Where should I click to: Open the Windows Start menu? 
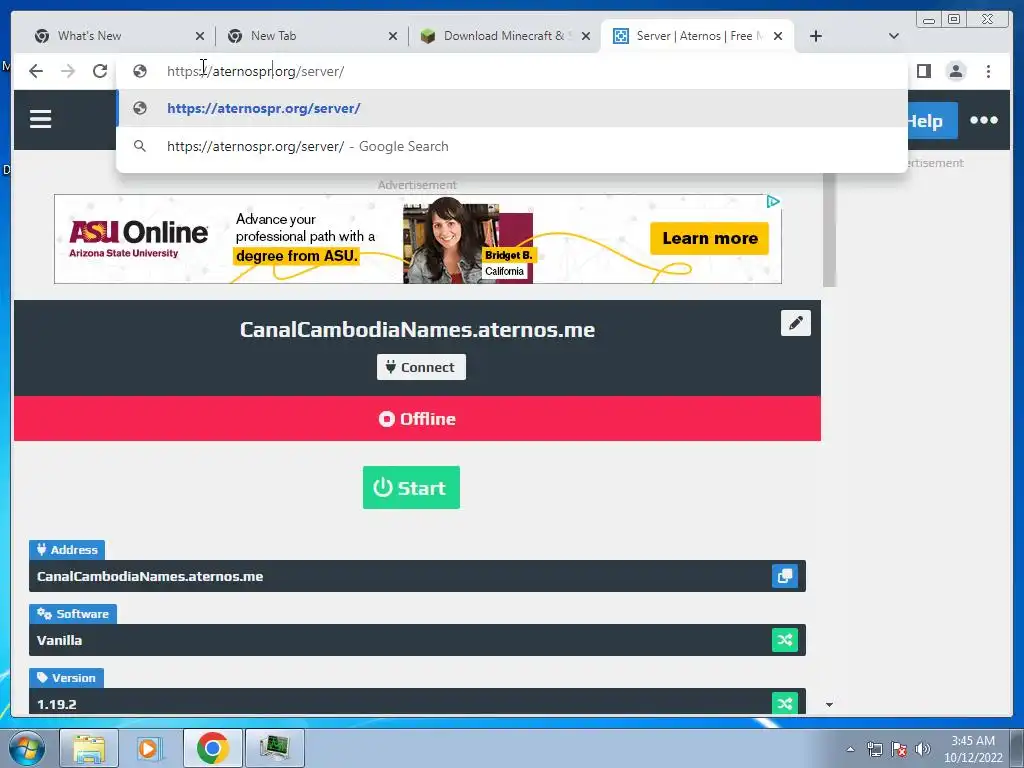tap(25, 748)
